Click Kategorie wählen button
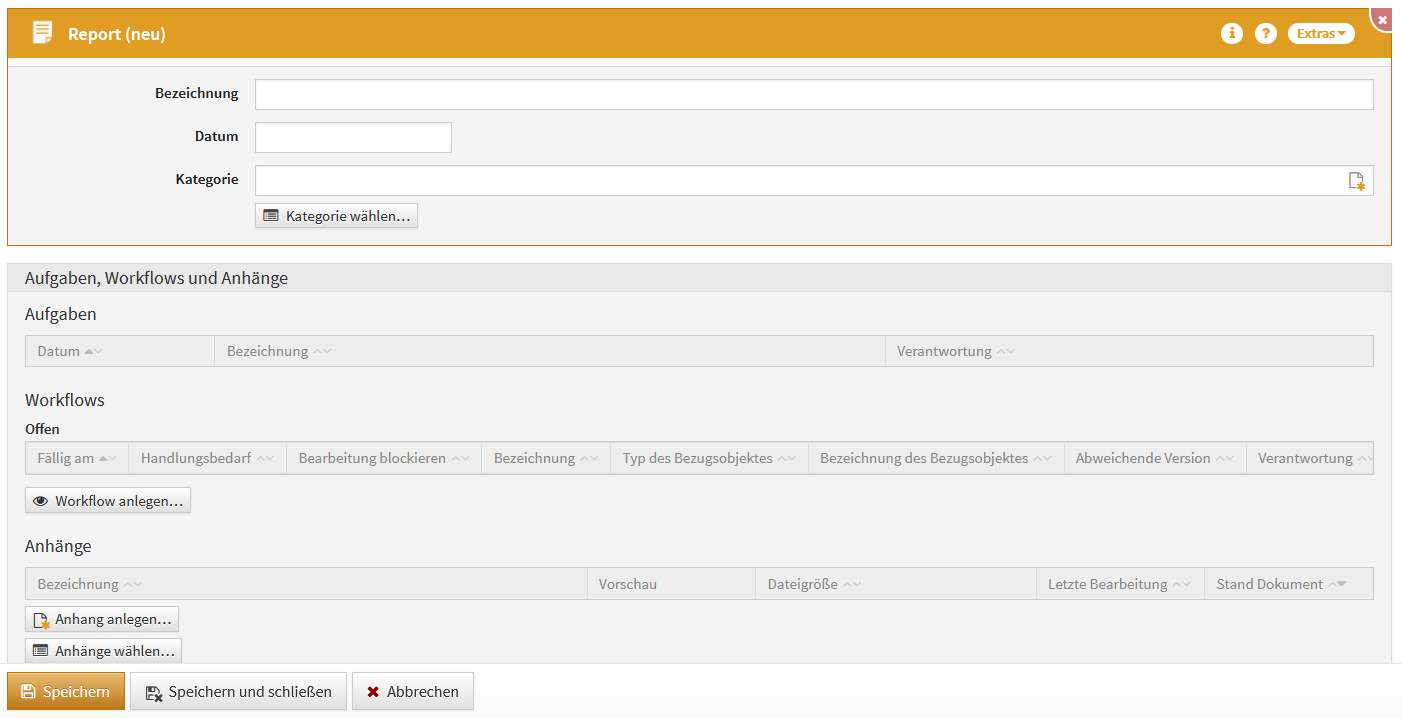Image resolution: width=1402 pixels, height=718 pixels. click(336, 216)
